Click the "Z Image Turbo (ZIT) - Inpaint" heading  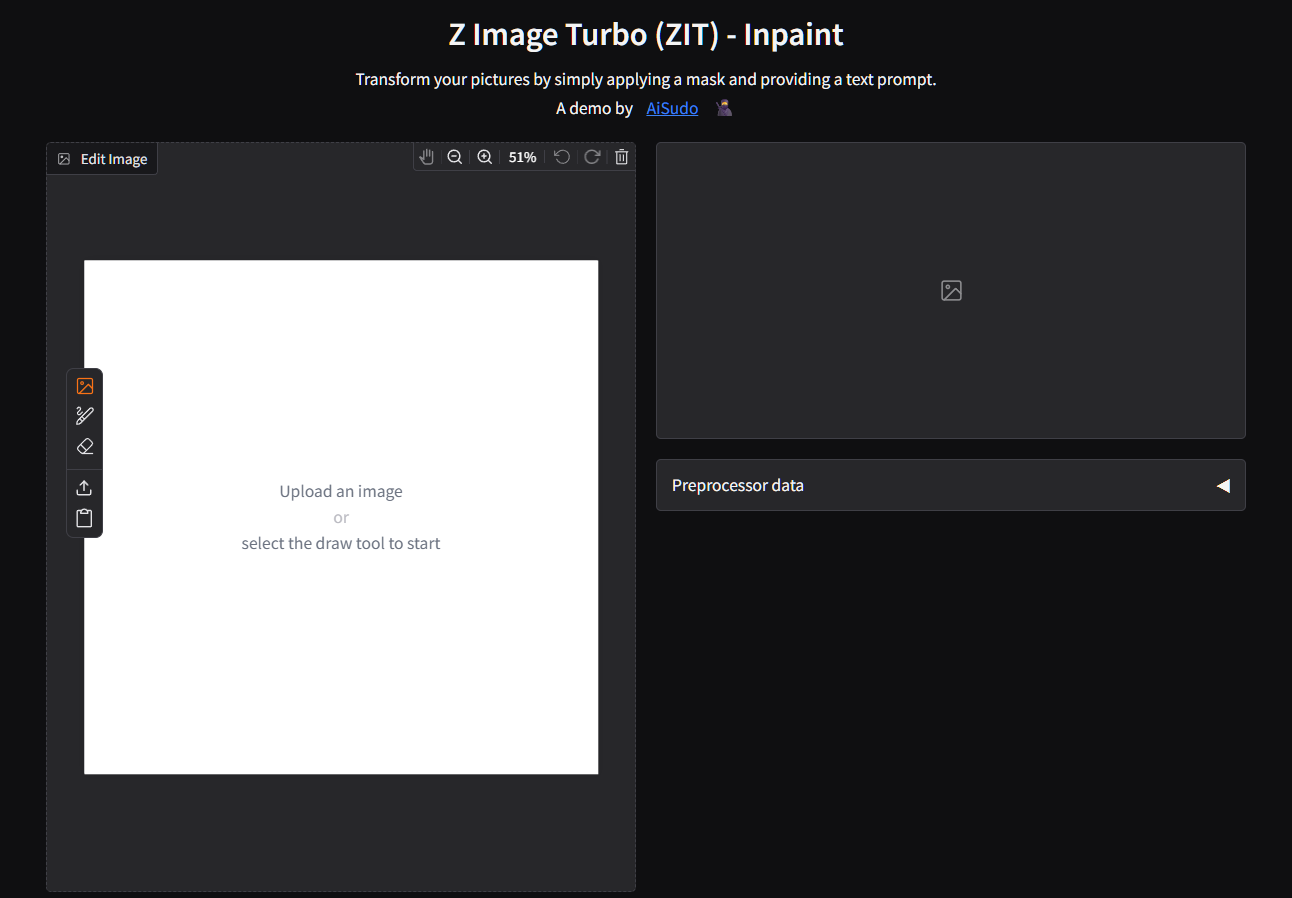pos(646,34)
